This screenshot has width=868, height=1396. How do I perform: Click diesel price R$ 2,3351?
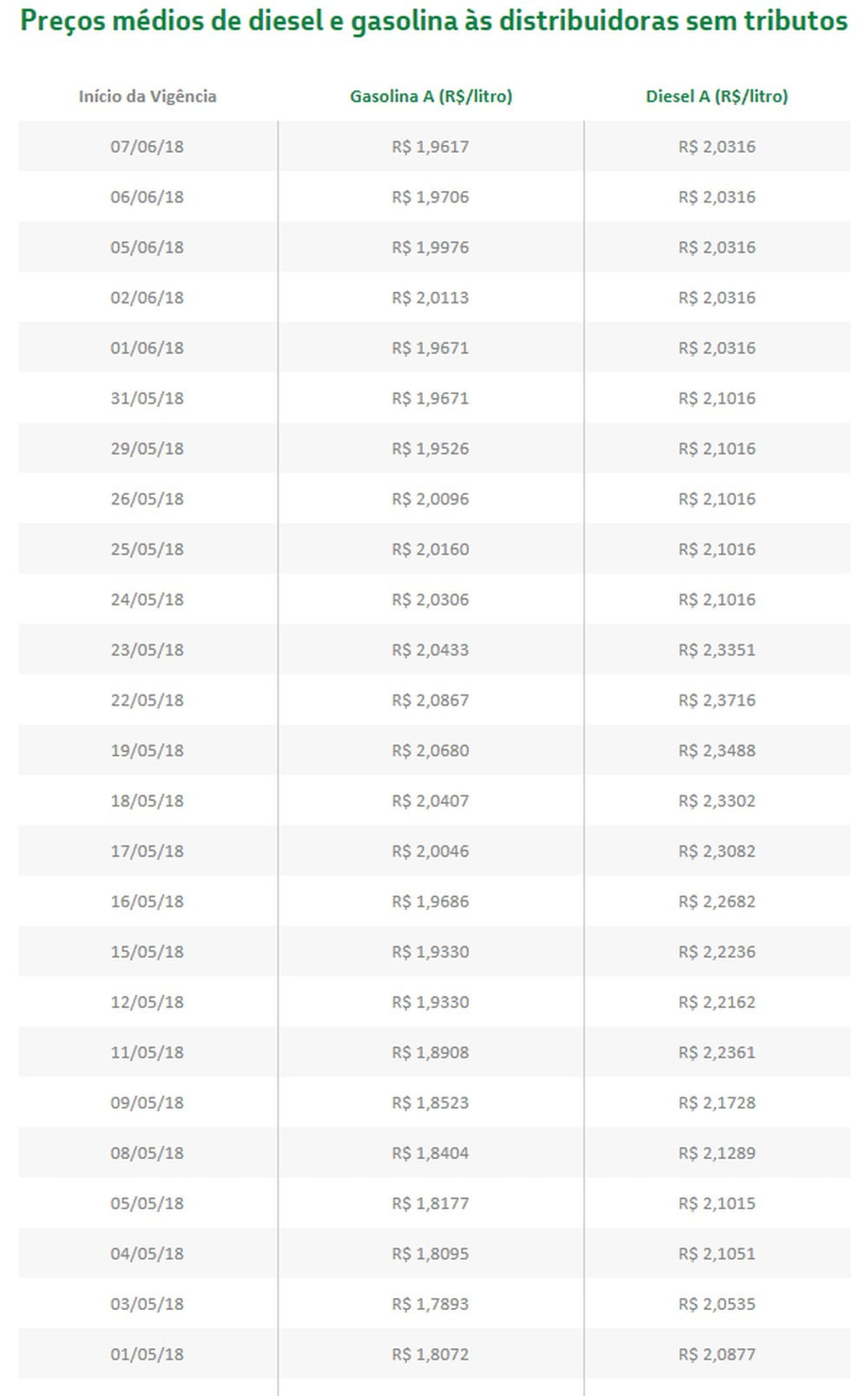(x=717, y=650)
